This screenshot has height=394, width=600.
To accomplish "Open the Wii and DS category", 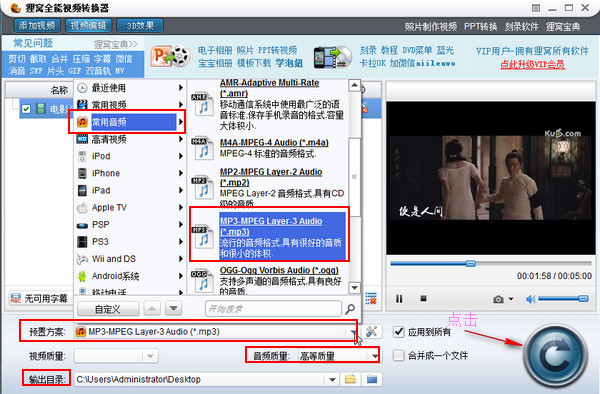I will point(130,259).
